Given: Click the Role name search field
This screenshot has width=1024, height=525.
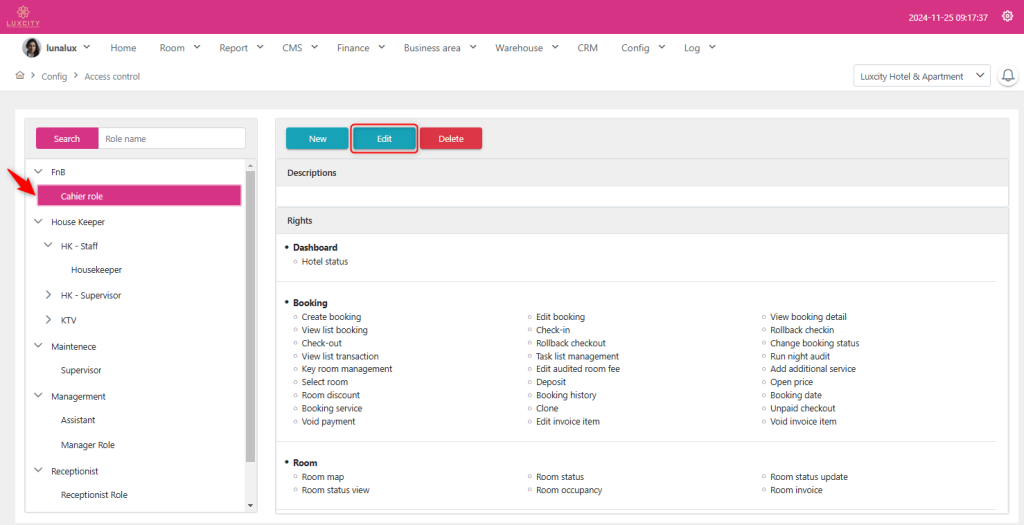Looking at the screenshot, I should pyautogui.click(x=171, y=139).
